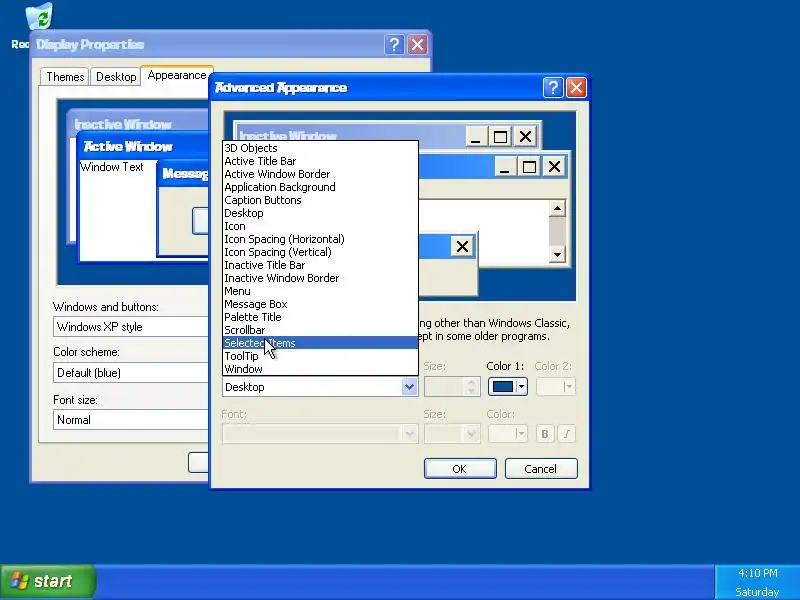Click preview active window maximize button
Screen dimensions: 800x600
click(529, 167)
